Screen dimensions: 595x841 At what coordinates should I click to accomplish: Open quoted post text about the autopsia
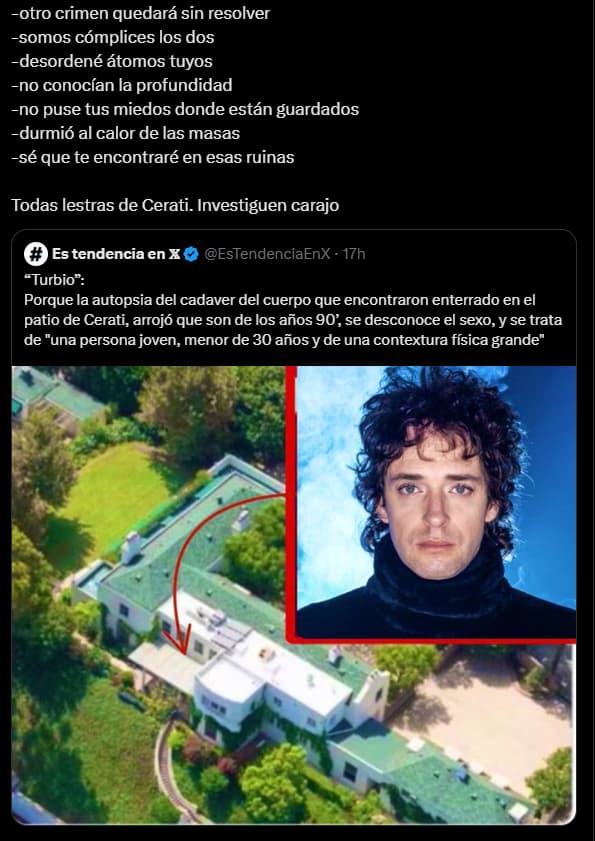293,320
